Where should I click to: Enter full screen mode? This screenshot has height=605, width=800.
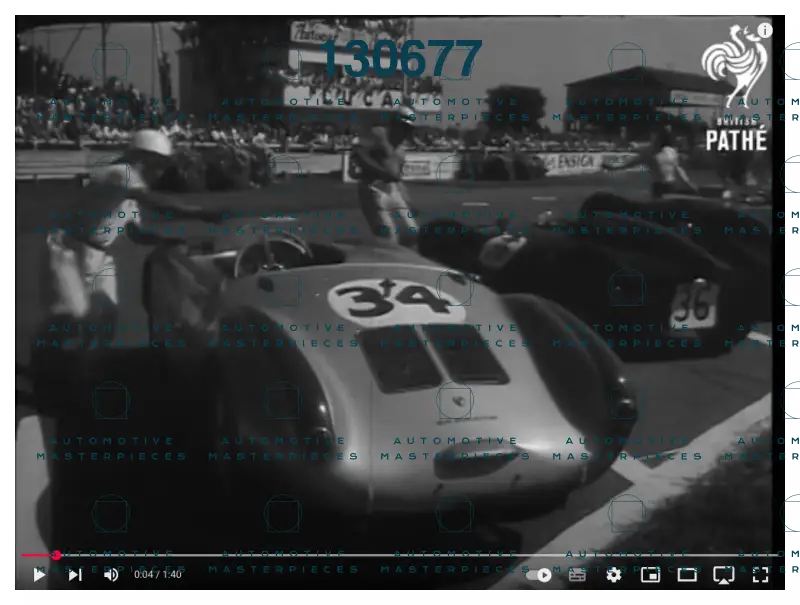[760, 575]
